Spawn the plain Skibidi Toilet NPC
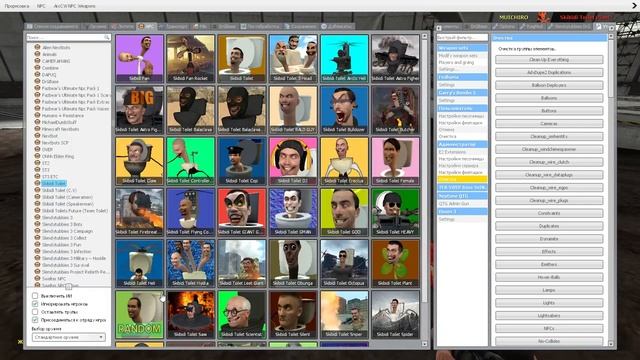Viewport: 640px width, 360px height. coord(242,58)
